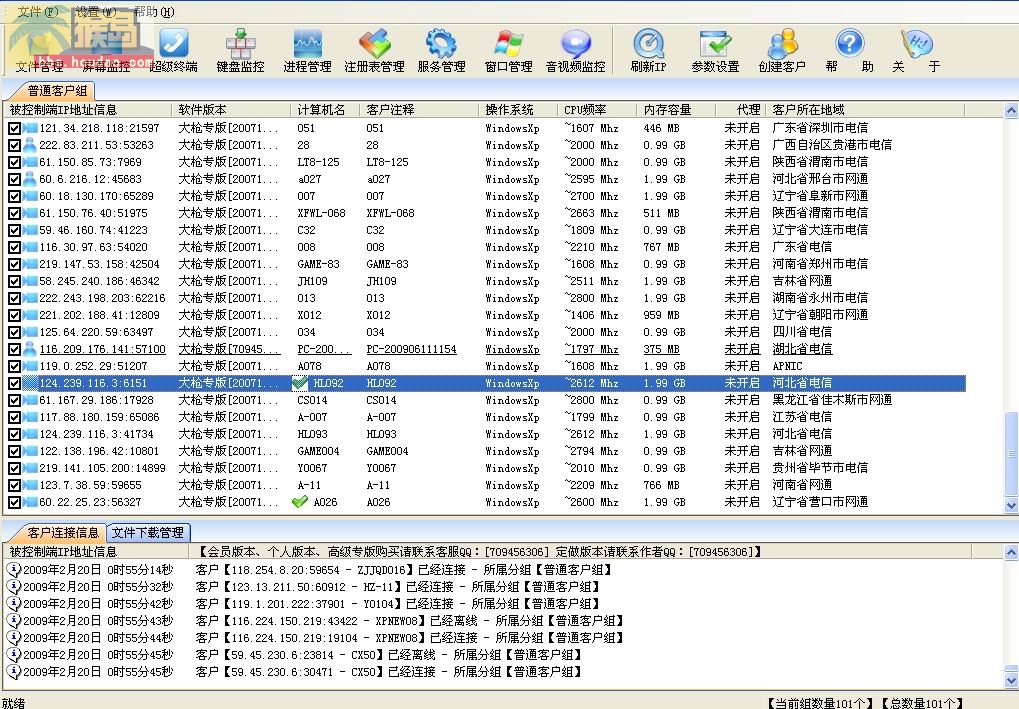Open 参数设置 parameter settings
Image resolution: width=1019 pixels, height=709 pixels.
[x=716, y=51]
